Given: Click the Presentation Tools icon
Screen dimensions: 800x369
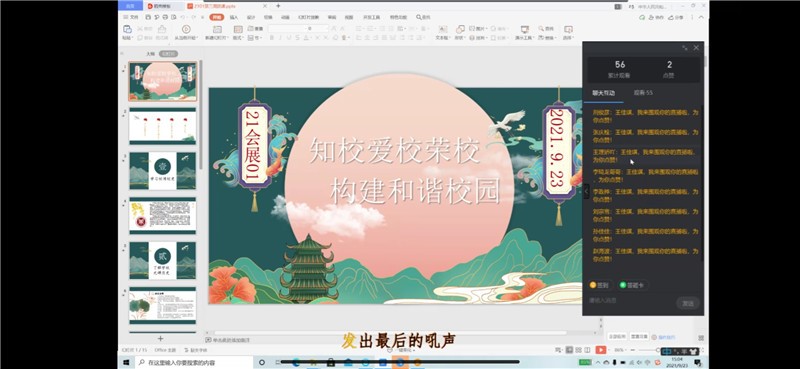Looking at the screenshot, I should [x=524, y=29].
